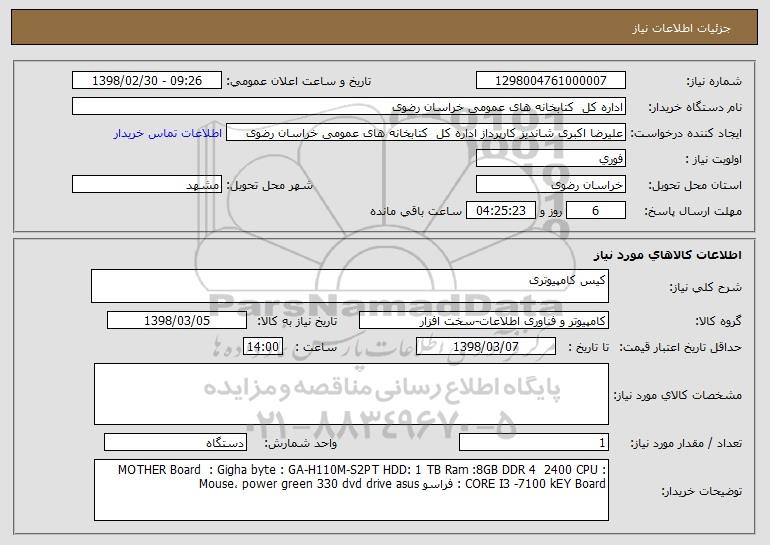Click the label شهر محل تحویل

tap(269, 185)
